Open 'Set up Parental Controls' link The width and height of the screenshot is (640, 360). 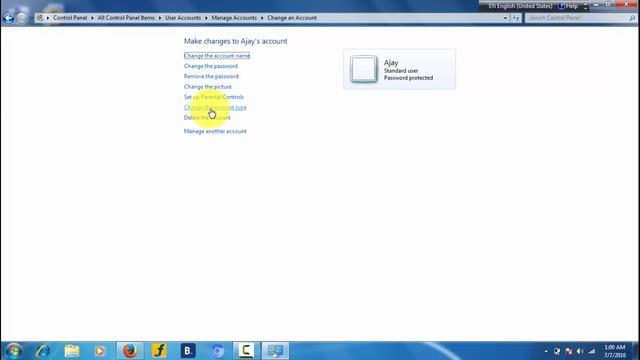213,97
